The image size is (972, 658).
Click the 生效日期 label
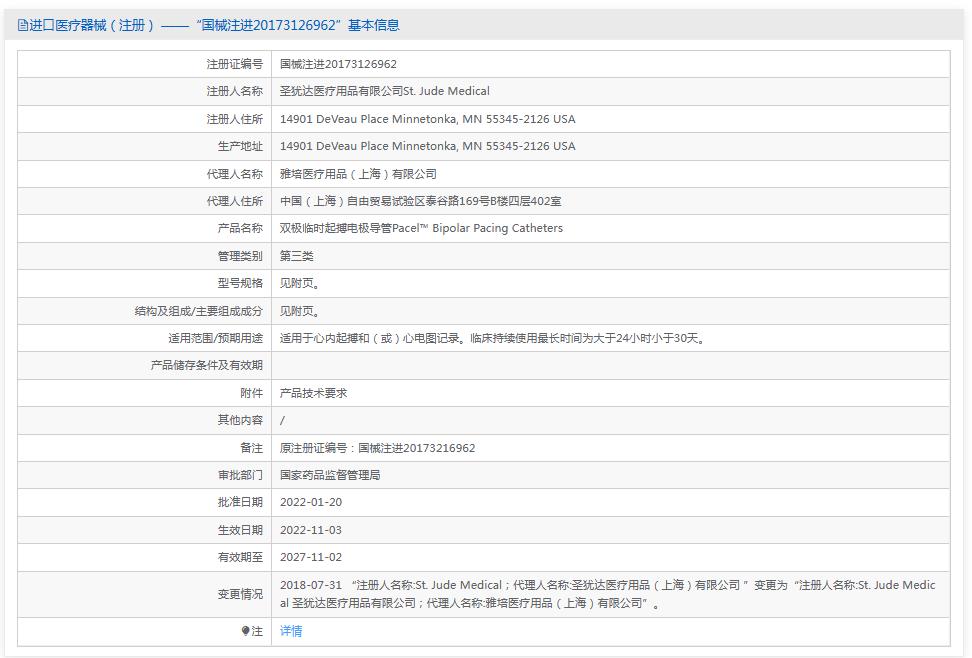point(240,530)
